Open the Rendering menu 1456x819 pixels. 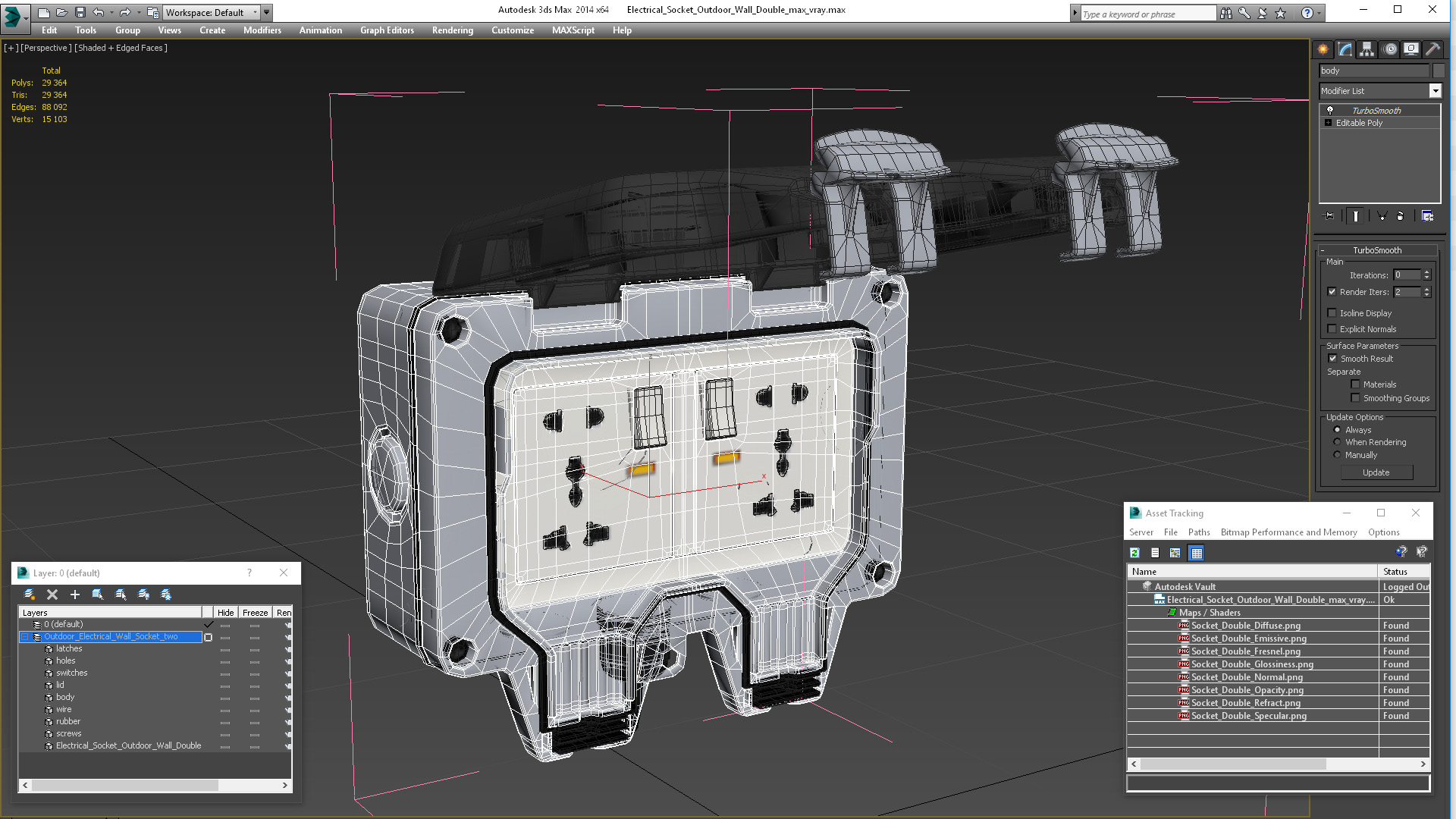click(452, 30)
